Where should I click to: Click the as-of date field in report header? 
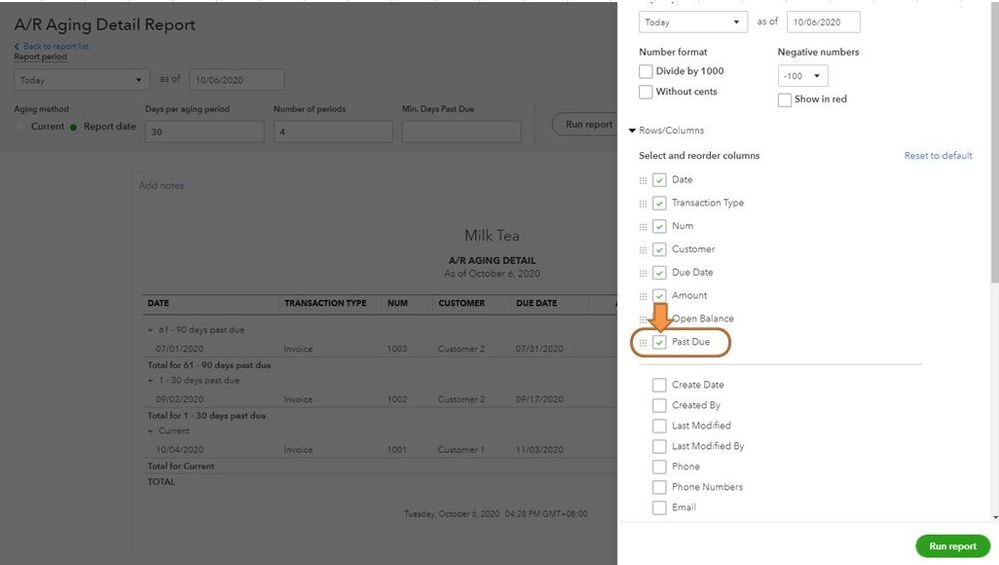pyautogui.click(x=236, y=80)
